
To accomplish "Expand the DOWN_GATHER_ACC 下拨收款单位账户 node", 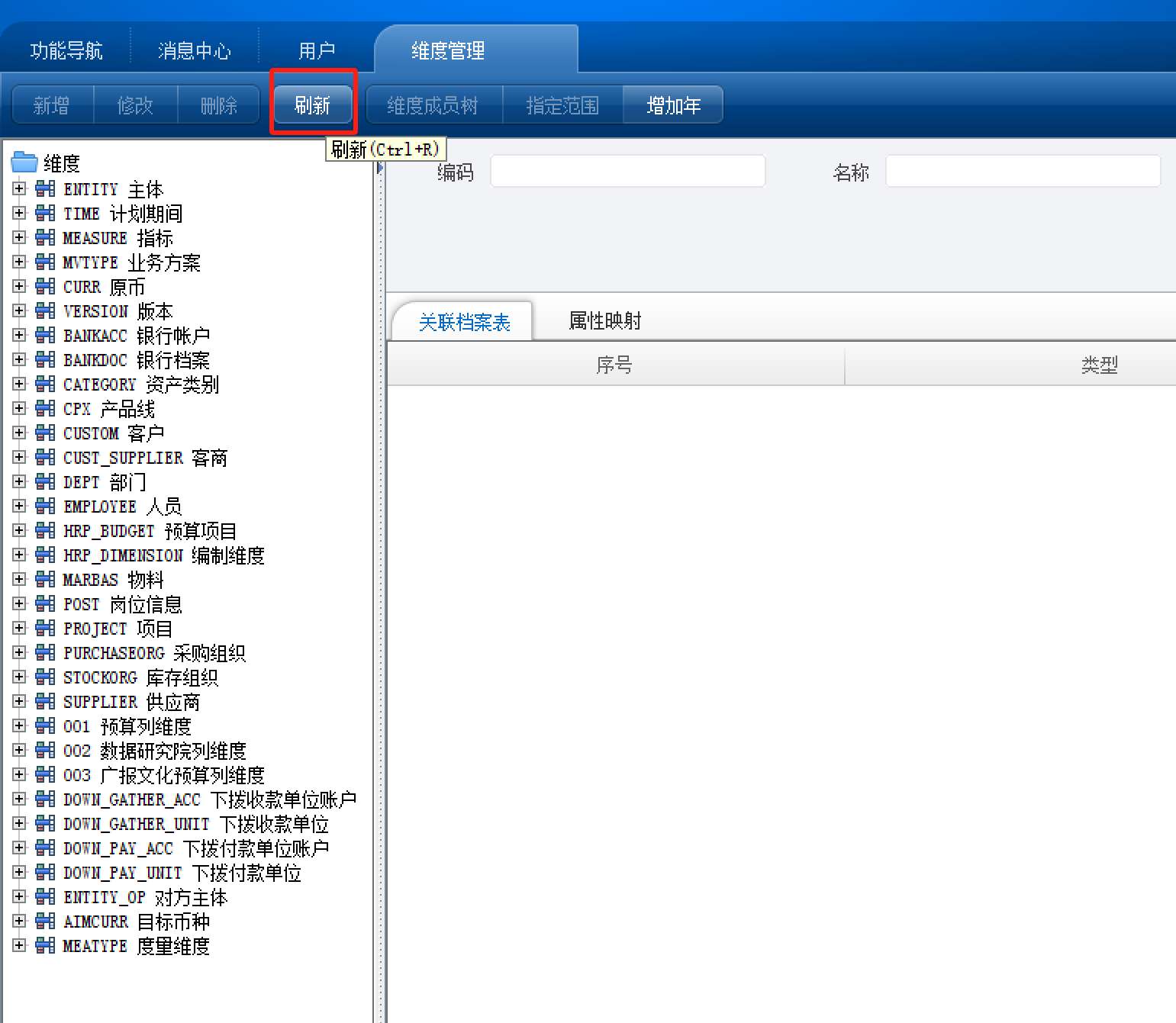I will [x=19, y=799].
